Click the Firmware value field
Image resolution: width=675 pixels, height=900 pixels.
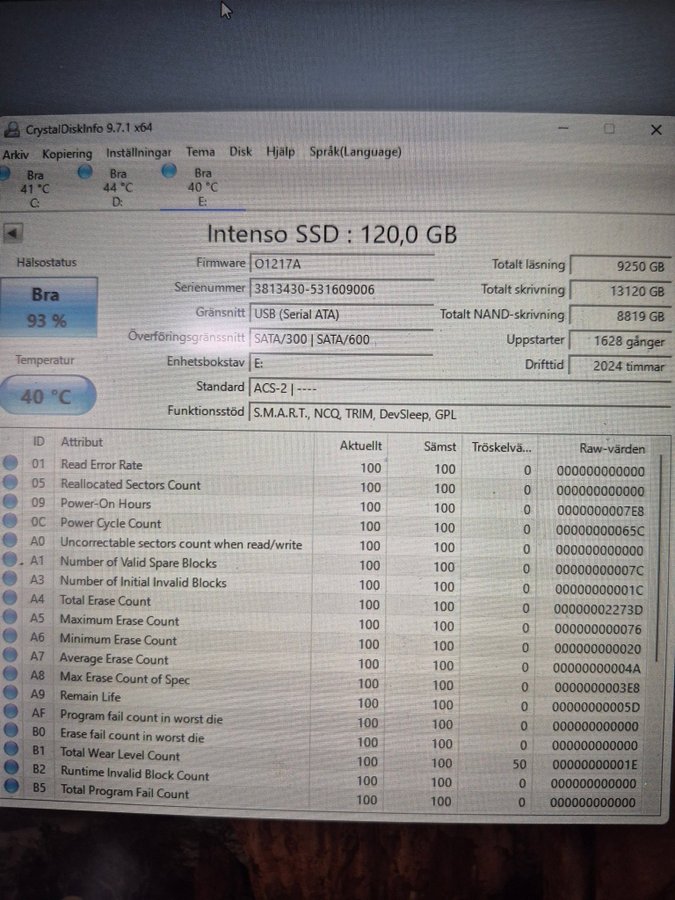(x=342, y=263)
